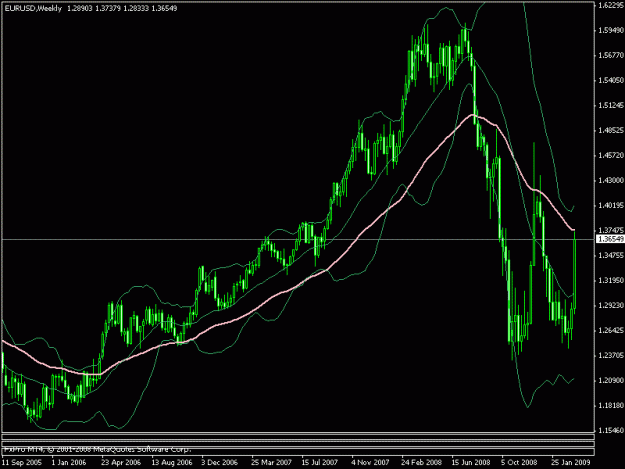Click the 1.20900 price axis label
The width and height of the screenshot is (625, 469).
[x=611, y=381]
